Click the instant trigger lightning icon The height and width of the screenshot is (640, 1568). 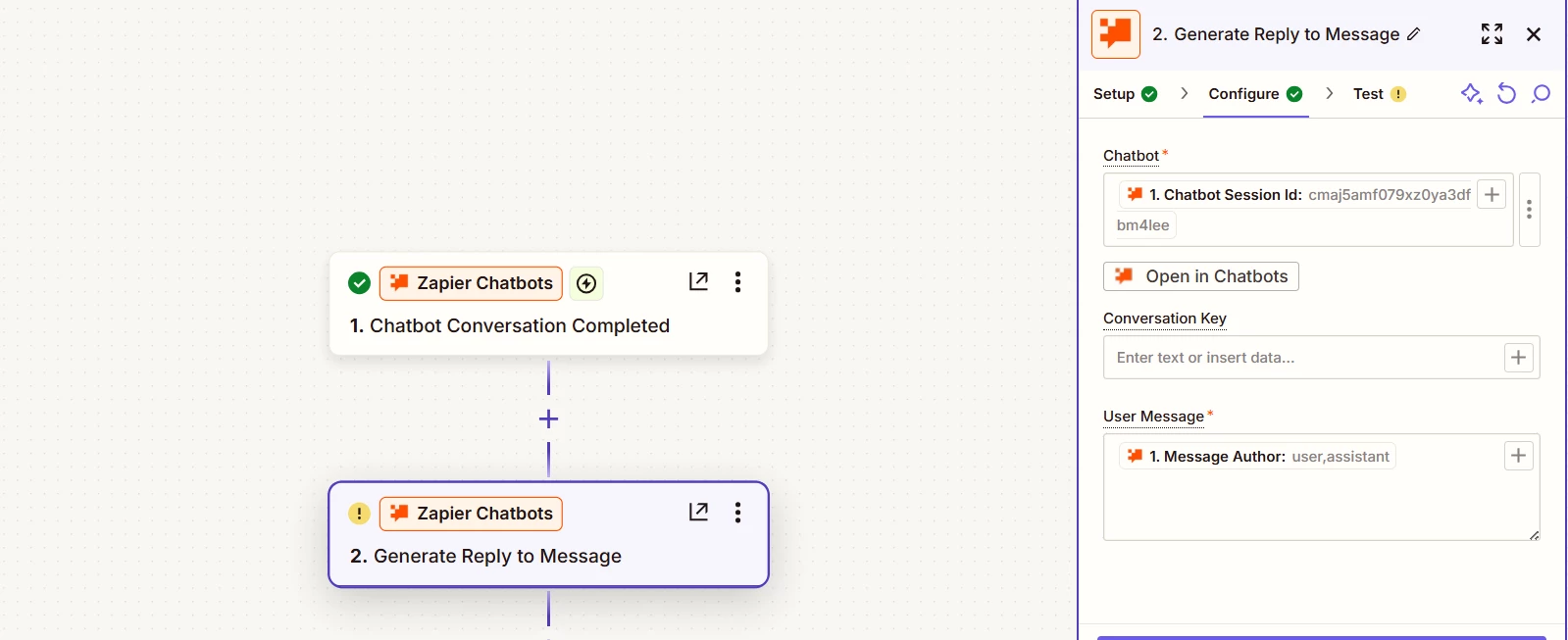click(x=586, y=283)
